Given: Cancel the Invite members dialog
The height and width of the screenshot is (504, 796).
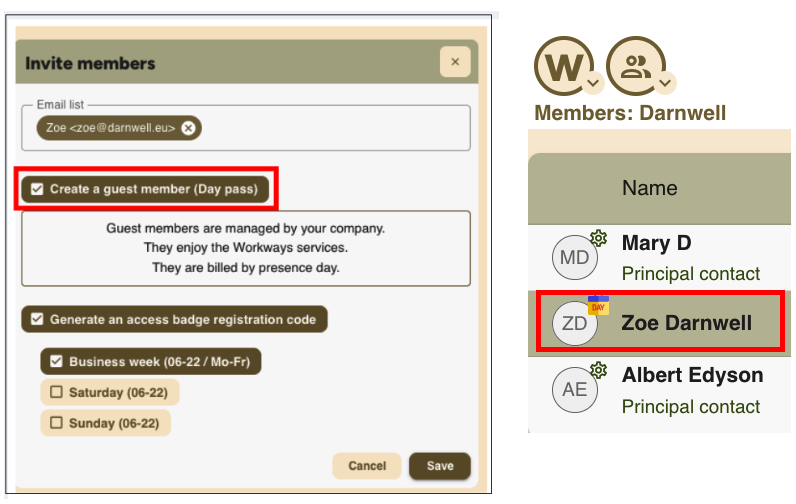Looking at the screenshot, I should click(367, 466).
